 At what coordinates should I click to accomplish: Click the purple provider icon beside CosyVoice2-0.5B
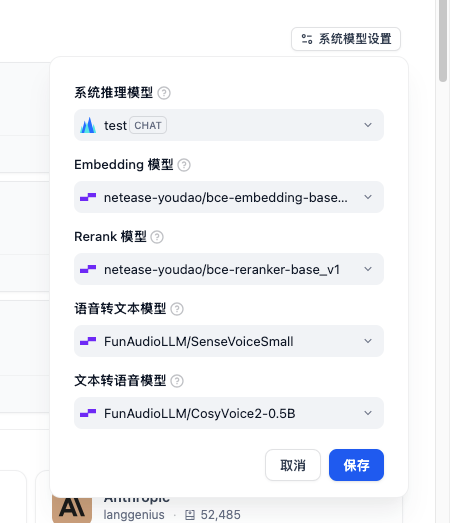pyautogui.click(x=88, y=413)
